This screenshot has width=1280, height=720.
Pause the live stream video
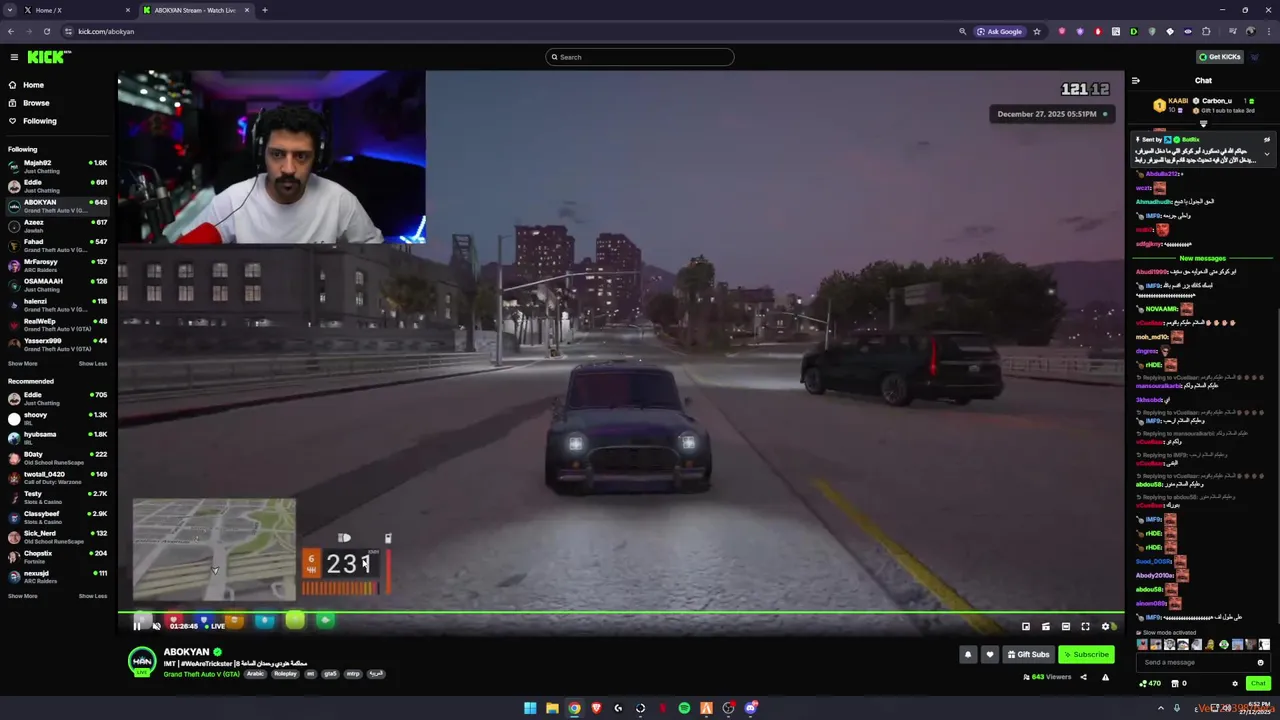(137, 626)
